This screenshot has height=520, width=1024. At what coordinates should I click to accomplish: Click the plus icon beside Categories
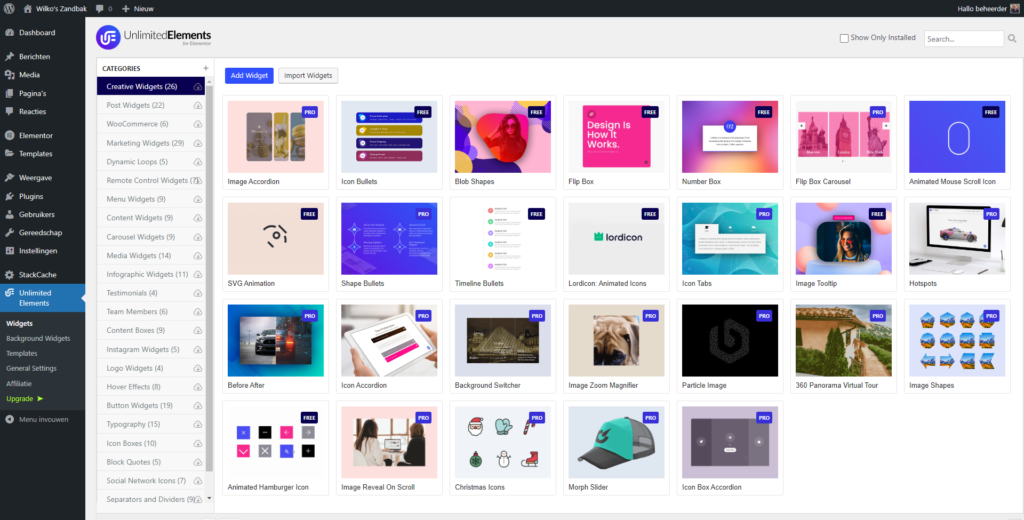[x=206, y=68]
